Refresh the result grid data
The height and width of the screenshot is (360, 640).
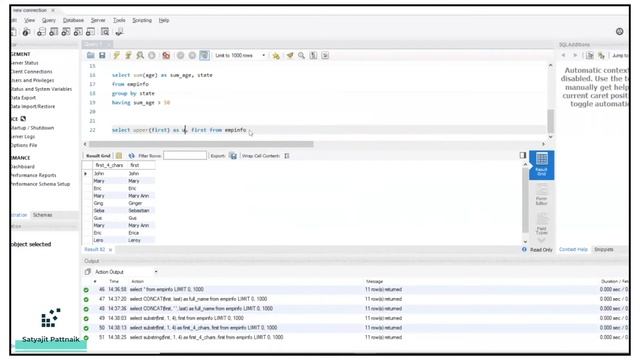point(131,156)
